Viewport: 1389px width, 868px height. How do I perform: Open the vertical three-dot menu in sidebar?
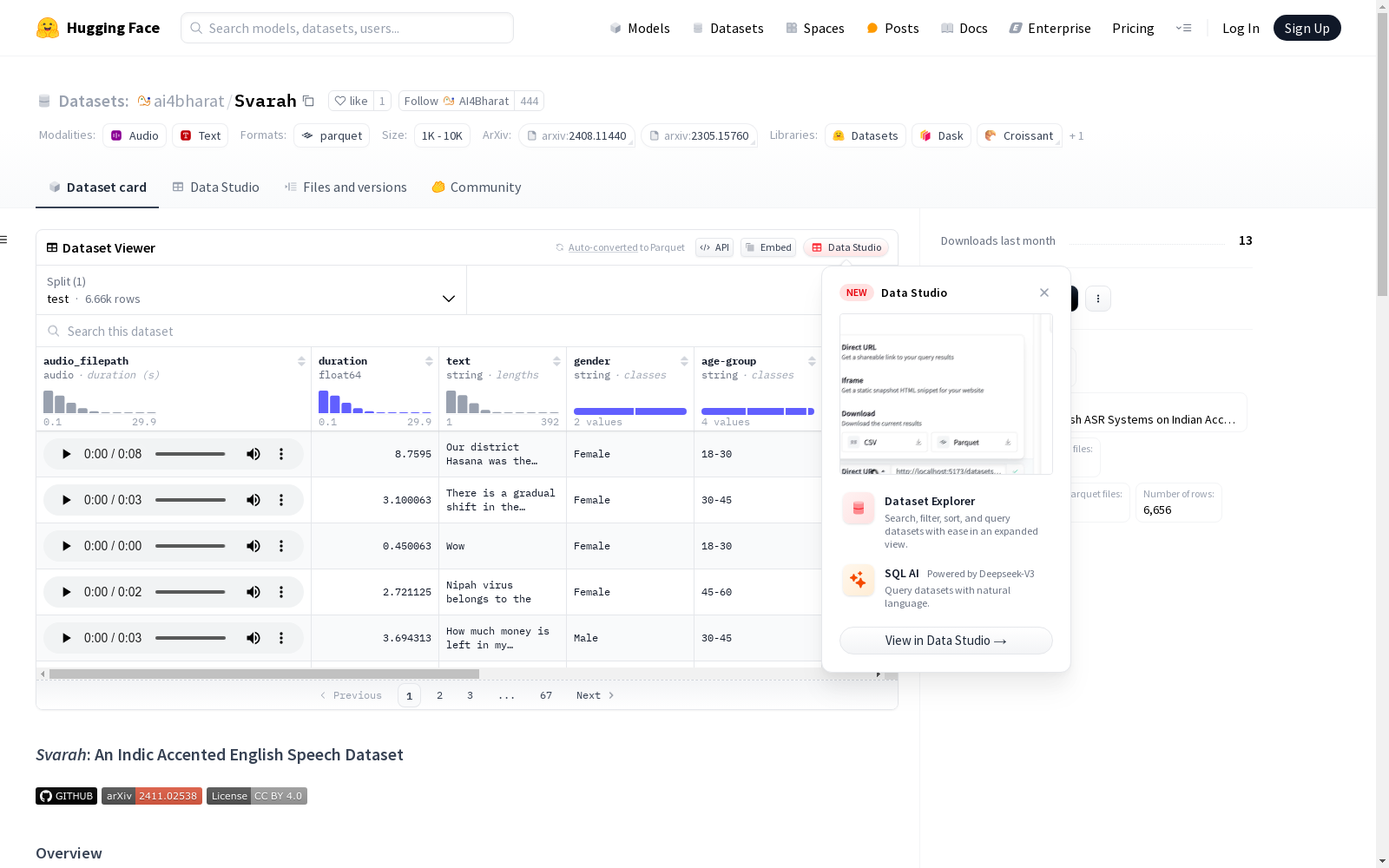(1098, 299)
